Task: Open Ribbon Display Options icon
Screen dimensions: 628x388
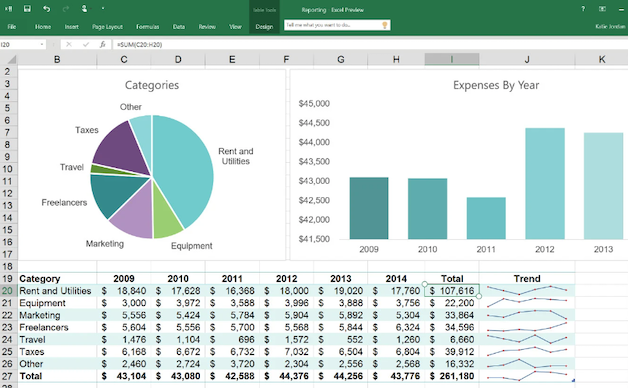Action: click(x=602, y=9)
